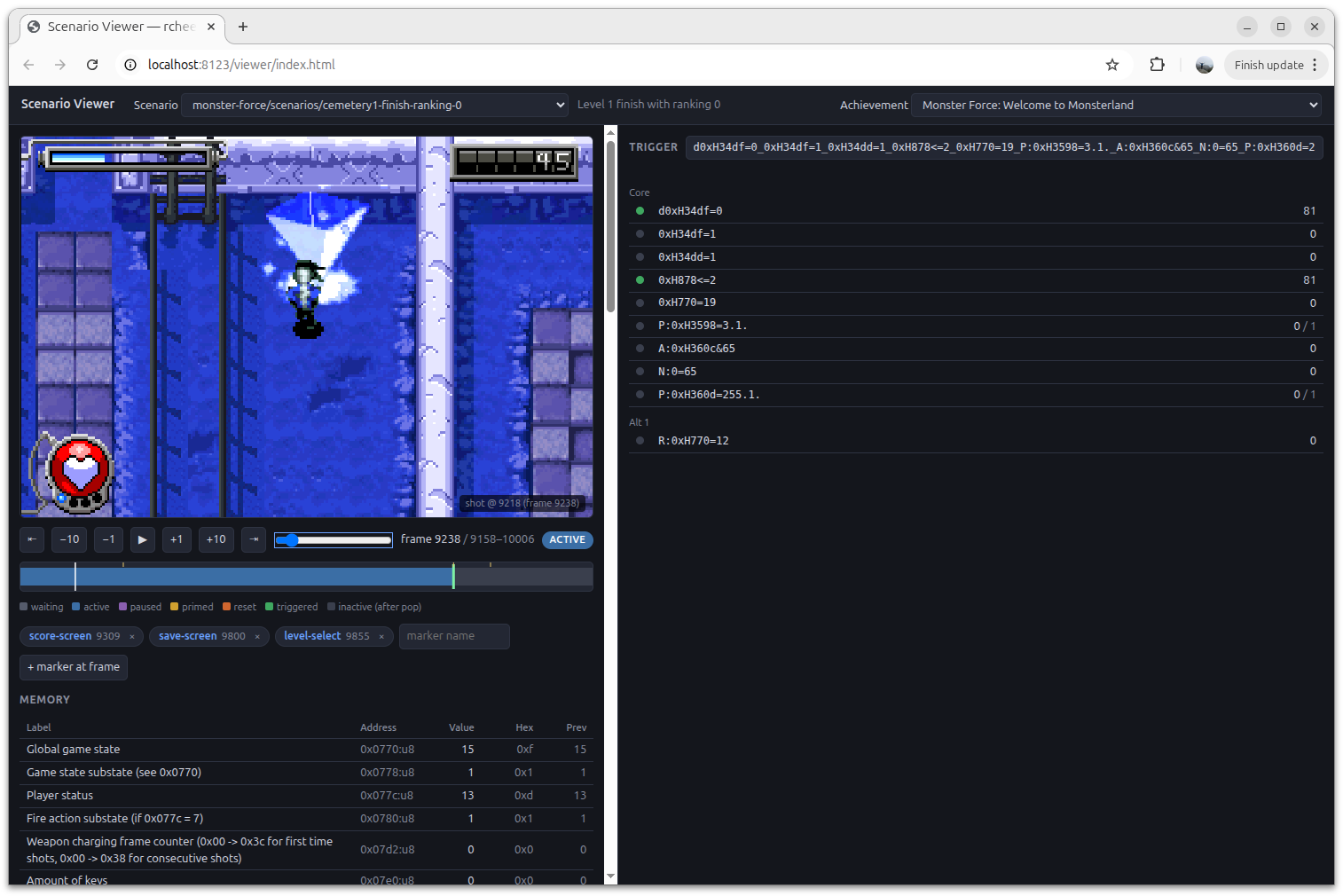
Task: Jump to last frame button
Action: (x=254, y=539)
